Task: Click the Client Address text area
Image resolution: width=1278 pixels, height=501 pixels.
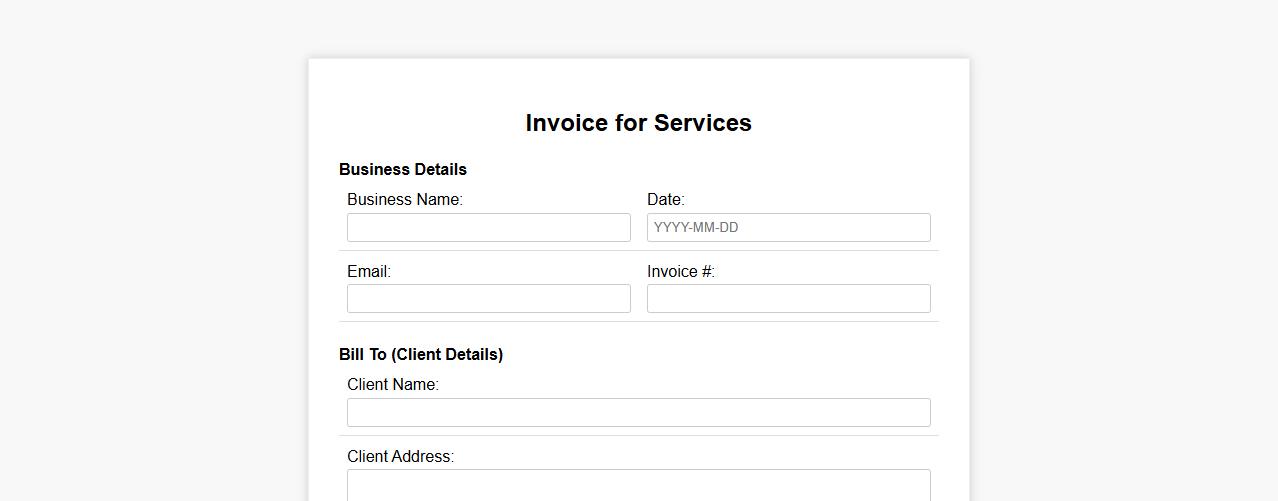Action: click(x=639, y=485)
